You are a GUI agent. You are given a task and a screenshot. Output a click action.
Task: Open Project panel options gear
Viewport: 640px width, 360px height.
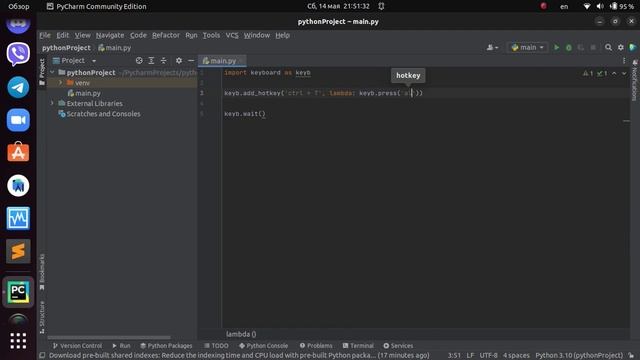(x=179, y=60)
